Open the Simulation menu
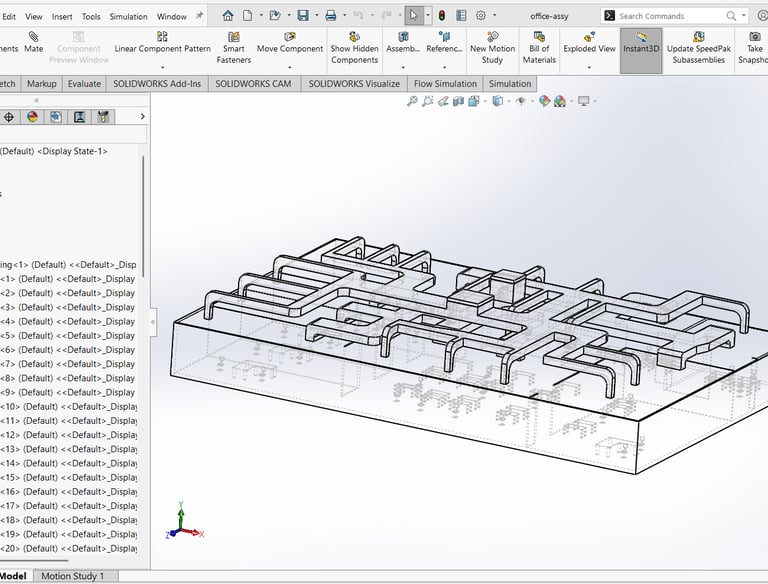768x584 pixels. coord(128,16)
